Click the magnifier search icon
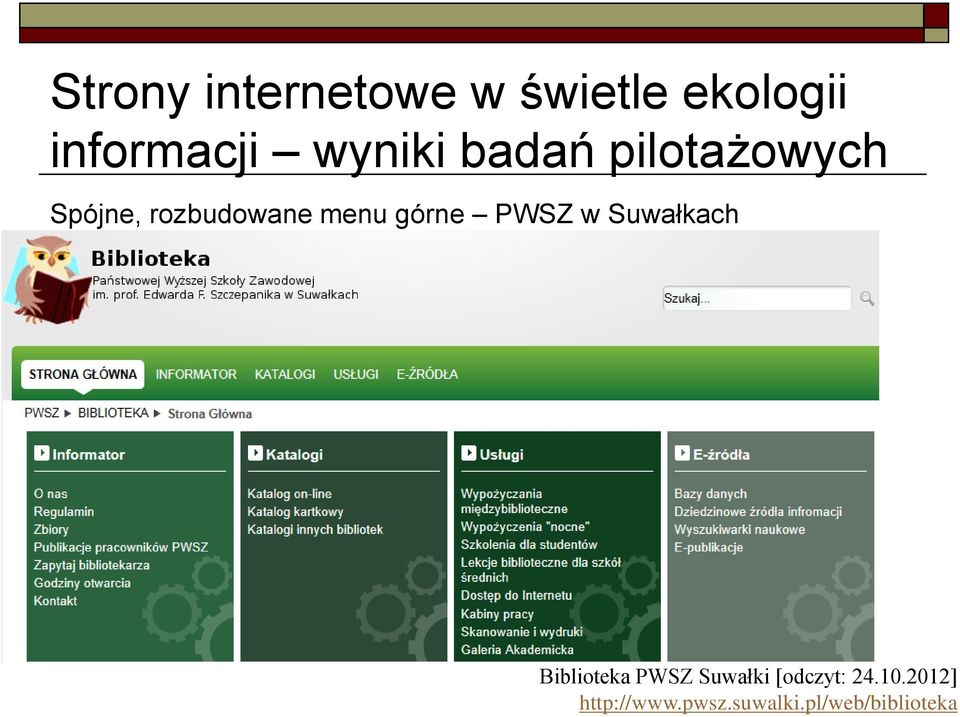960x717 pixels. click(866, 299)
